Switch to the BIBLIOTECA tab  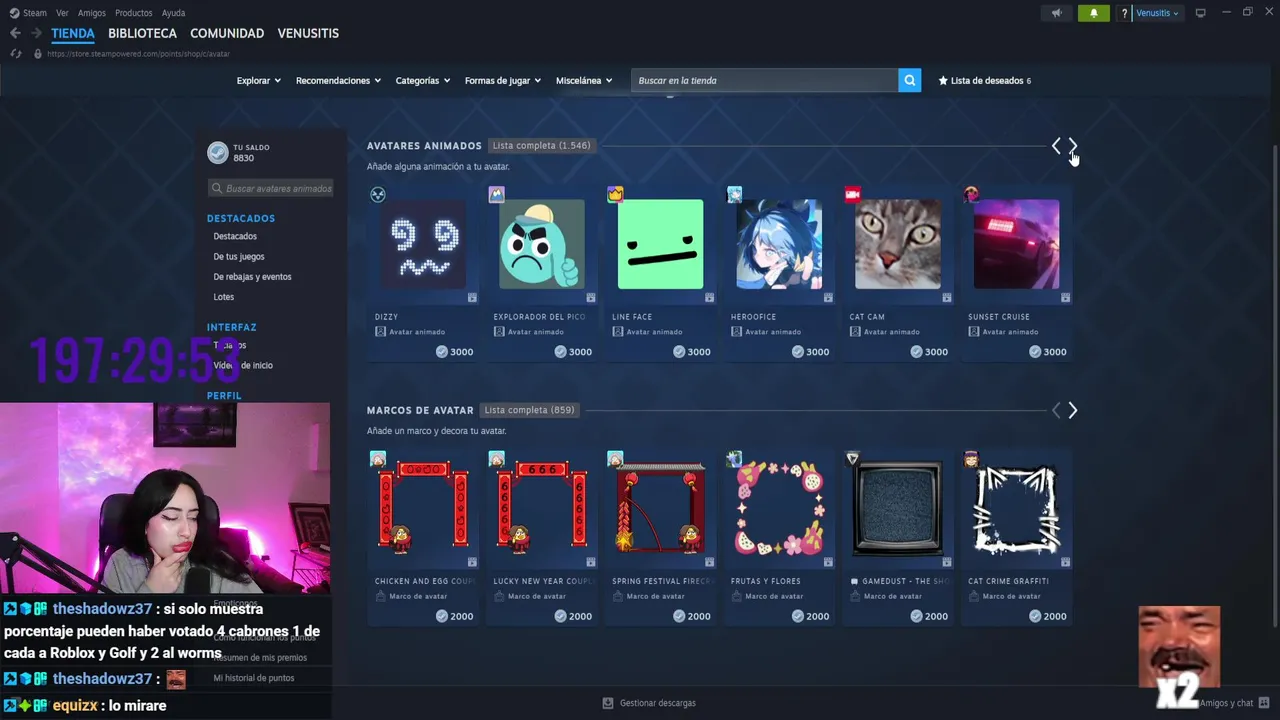click(x=142, y=33)
